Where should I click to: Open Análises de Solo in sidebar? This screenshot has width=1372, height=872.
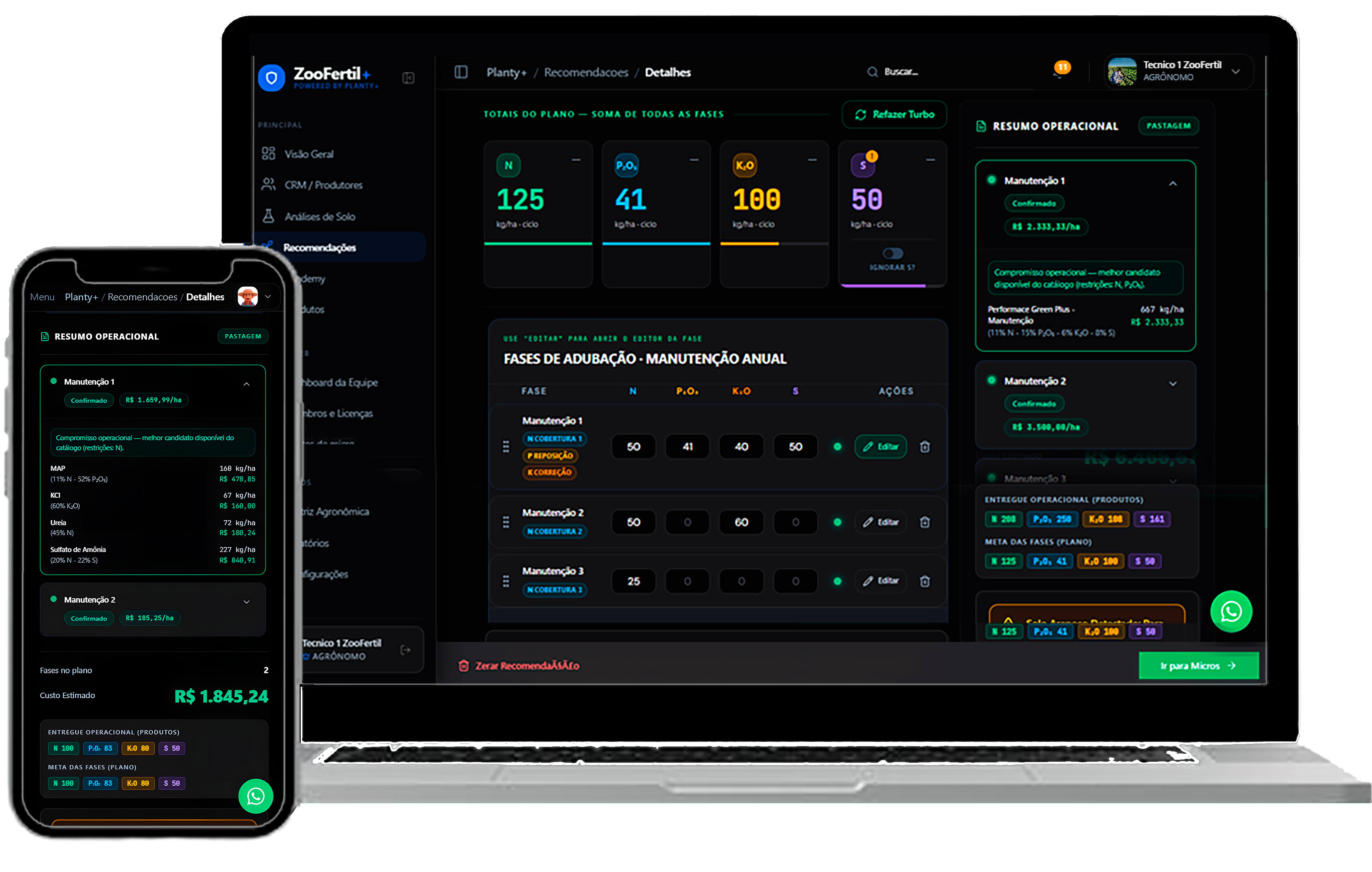(x=319, y=217)
